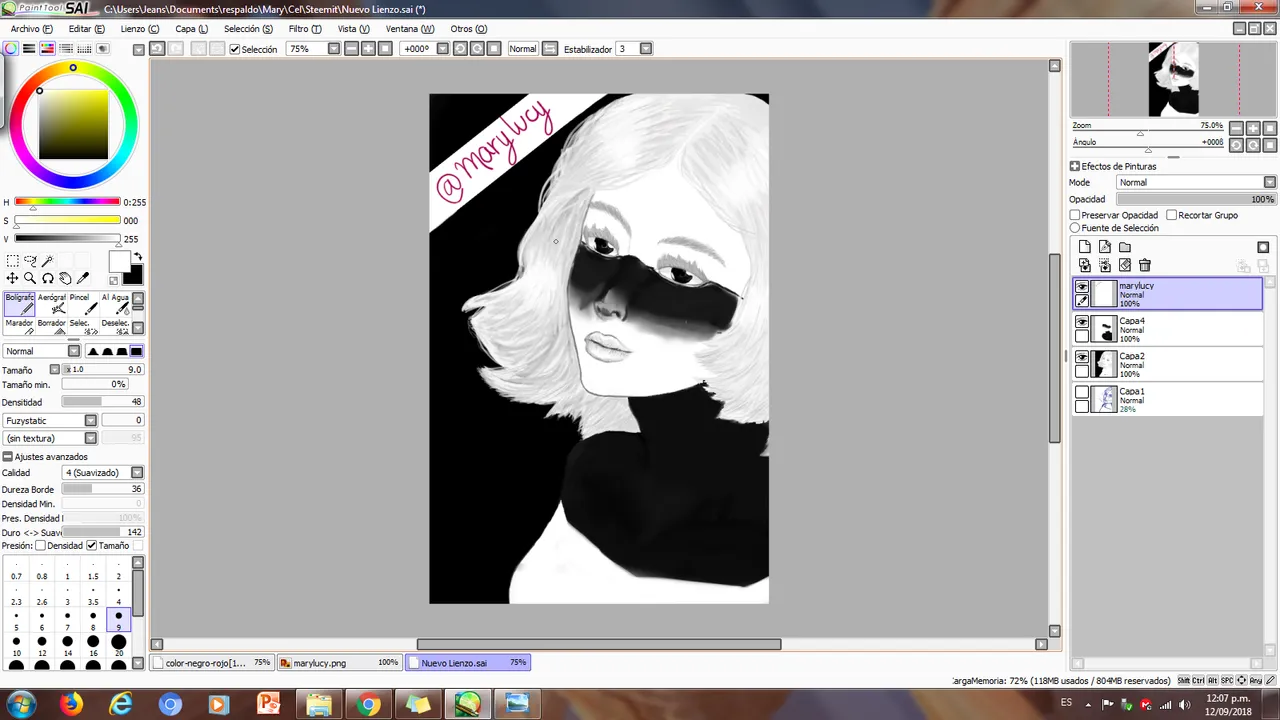Screen dimensions: 1280x720
Task: Toggle Presión Densidad checkbox
Action: 41,546
